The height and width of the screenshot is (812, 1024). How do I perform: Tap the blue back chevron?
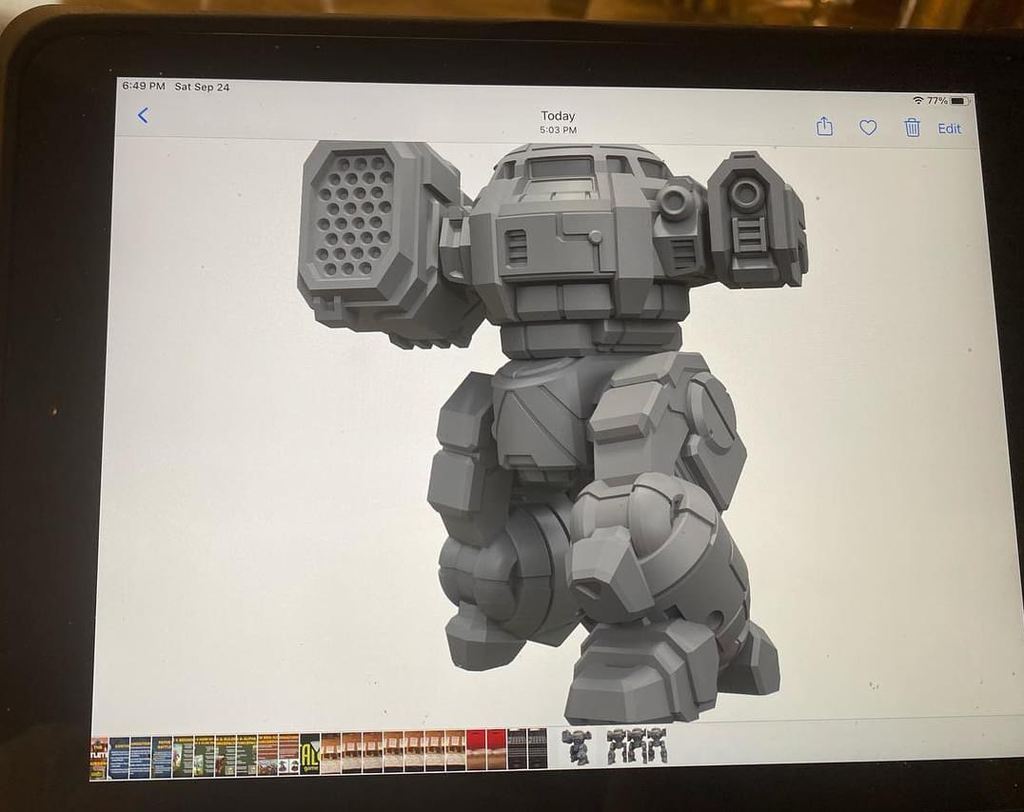tap(143, 116)
